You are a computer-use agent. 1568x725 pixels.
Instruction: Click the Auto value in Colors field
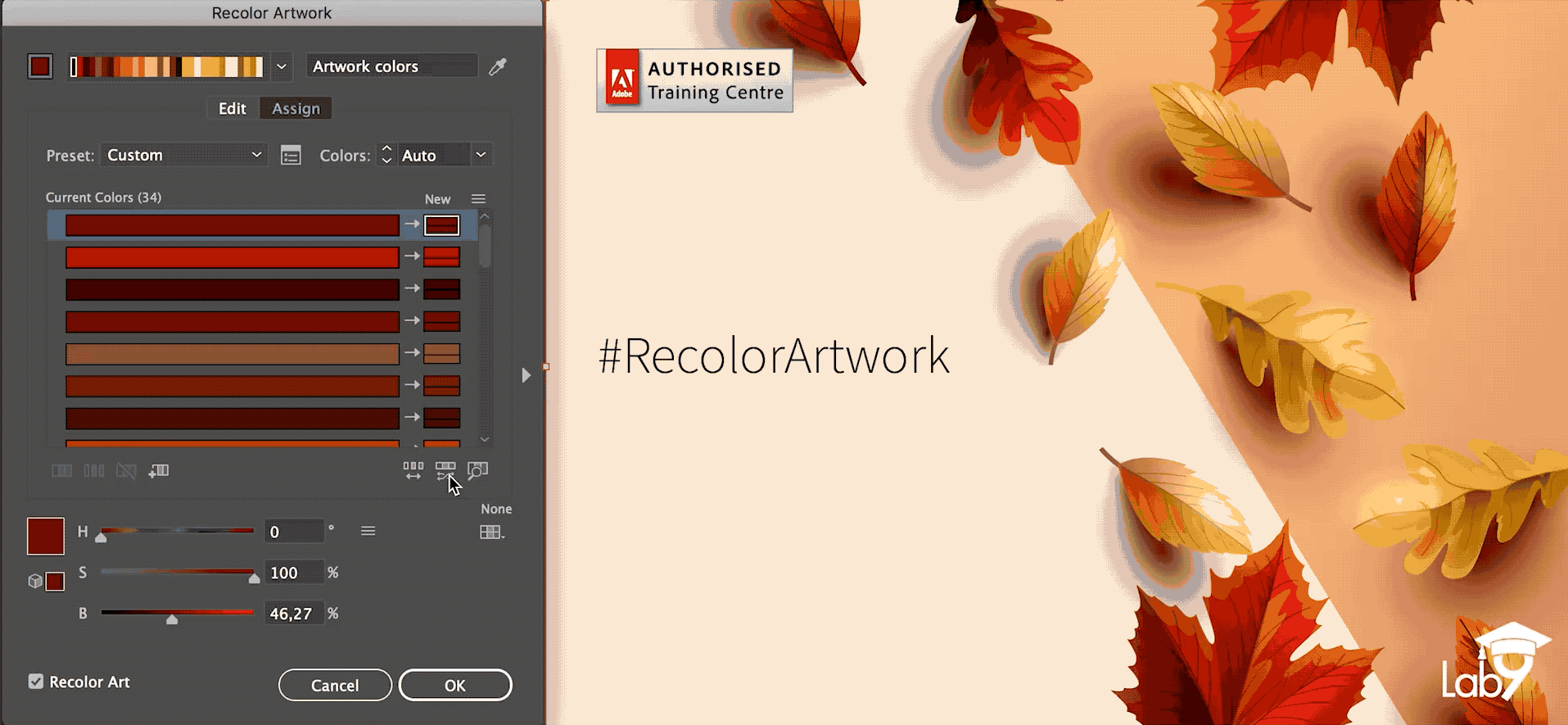pos(433,155)
